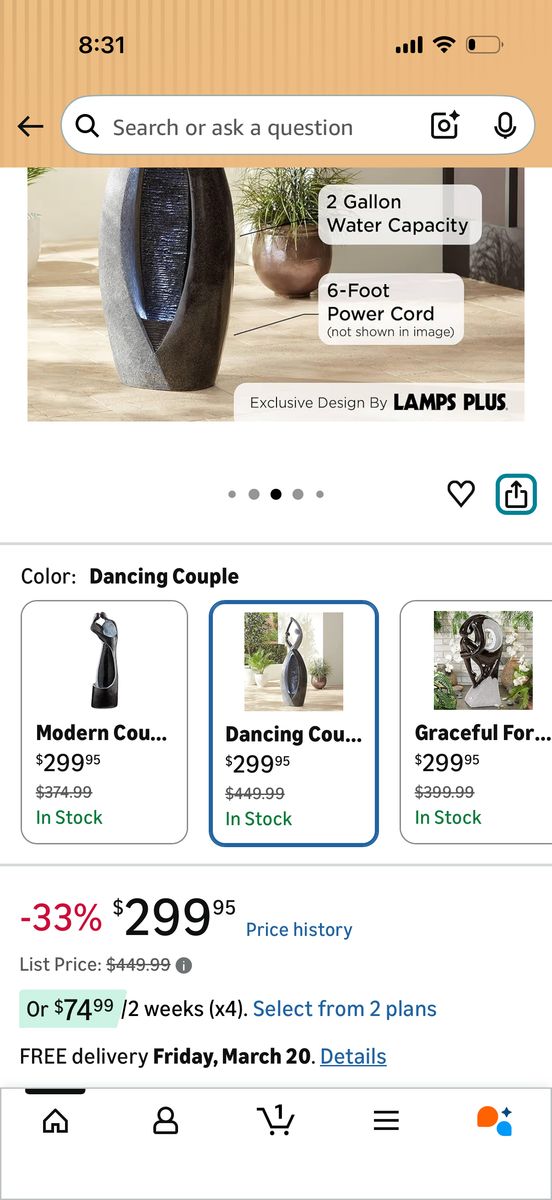Open the account profile icon

coord(165,1121)
